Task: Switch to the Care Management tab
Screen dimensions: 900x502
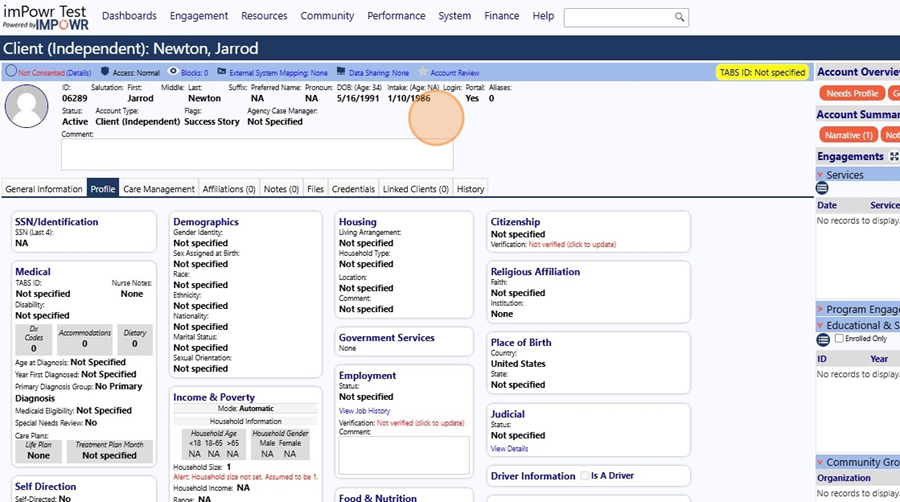Action: pyautogui.click(x=159, y=189)
